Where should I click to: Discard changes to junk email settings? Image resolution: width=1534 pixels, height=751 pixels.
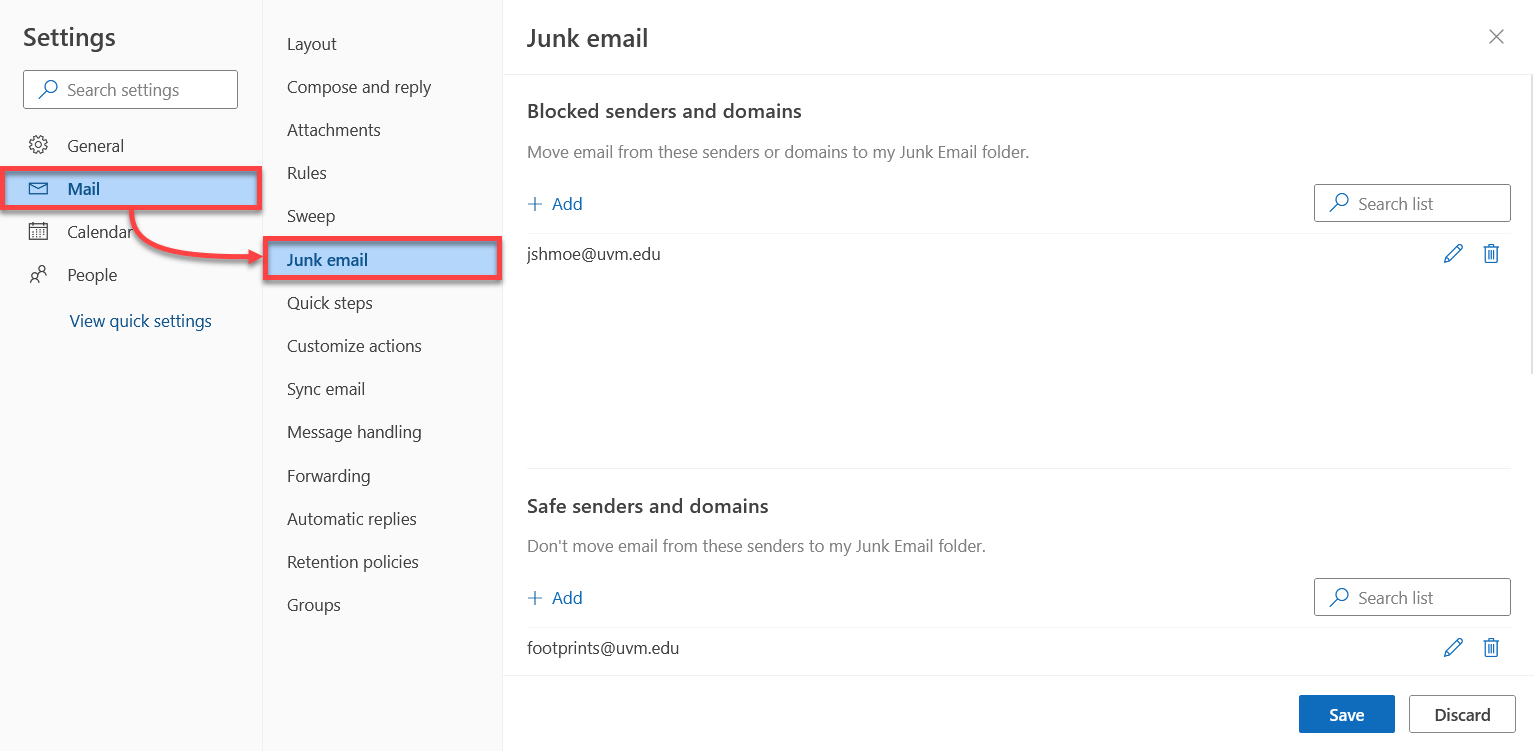click(1462, 714)
